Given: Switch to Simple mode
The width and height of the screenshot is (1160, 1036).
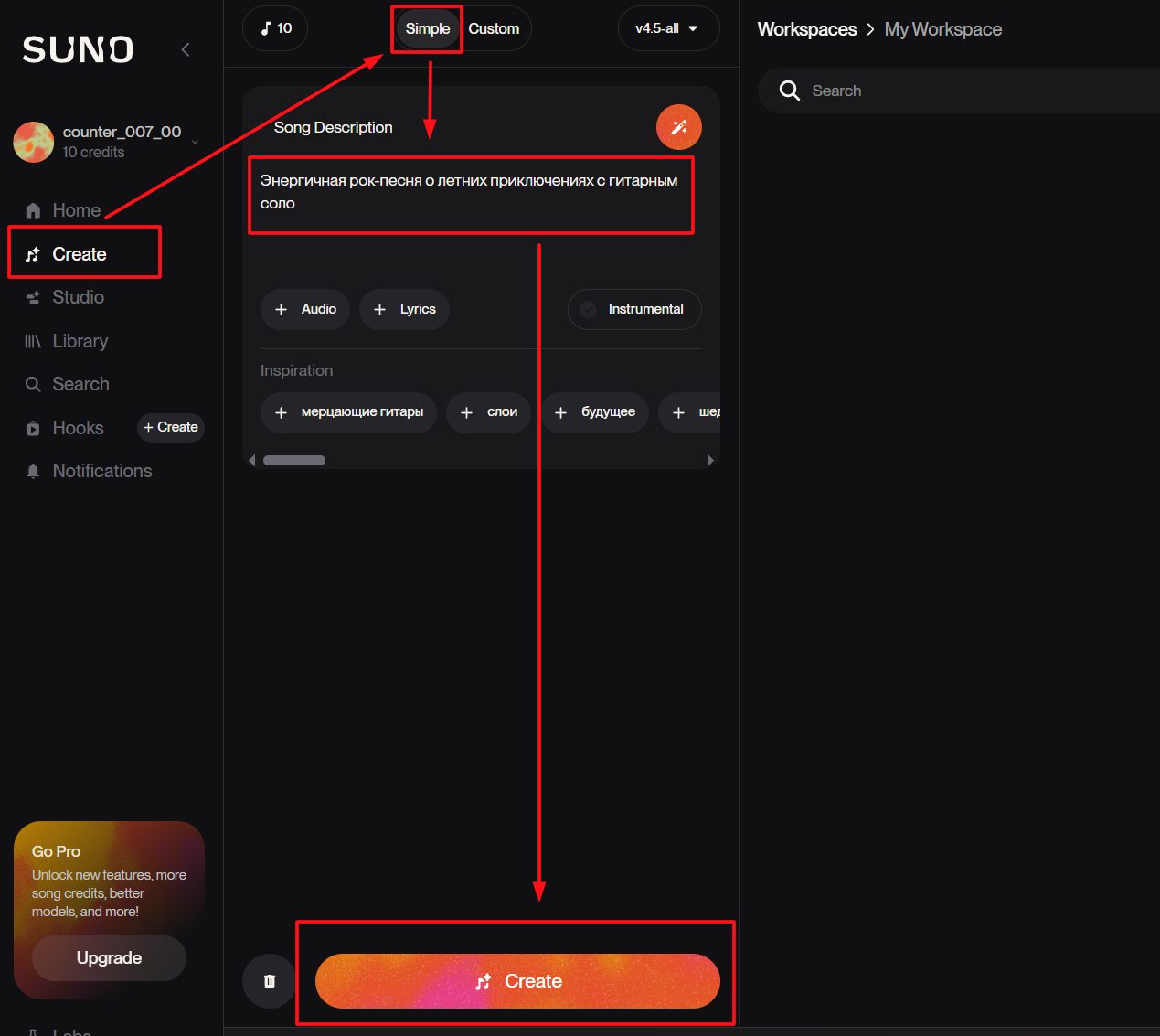Looking at the screenshot, I should [427, 28].
